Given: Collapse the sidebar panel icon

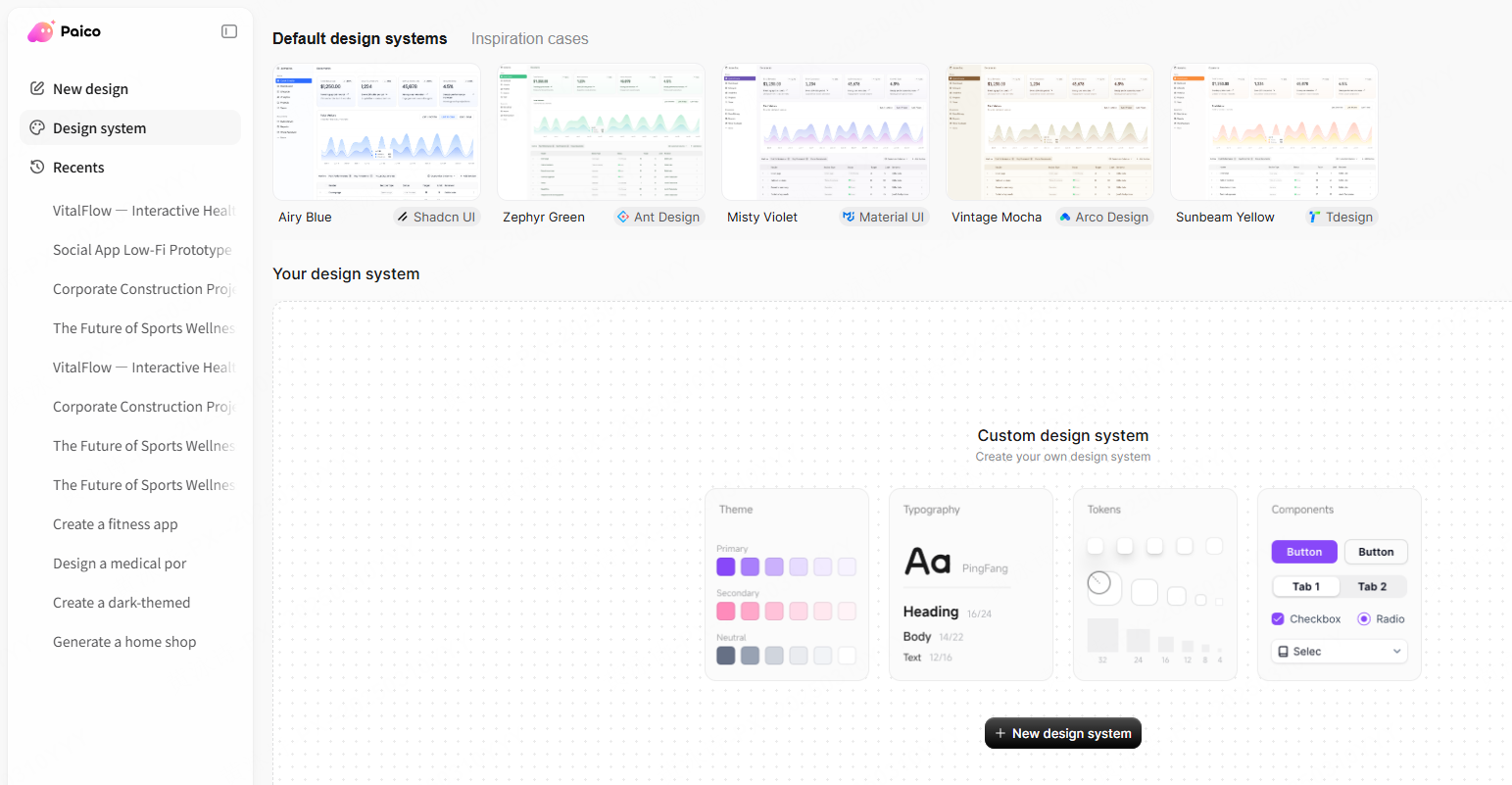Looking at the screenshot, I should click(229, 31).
